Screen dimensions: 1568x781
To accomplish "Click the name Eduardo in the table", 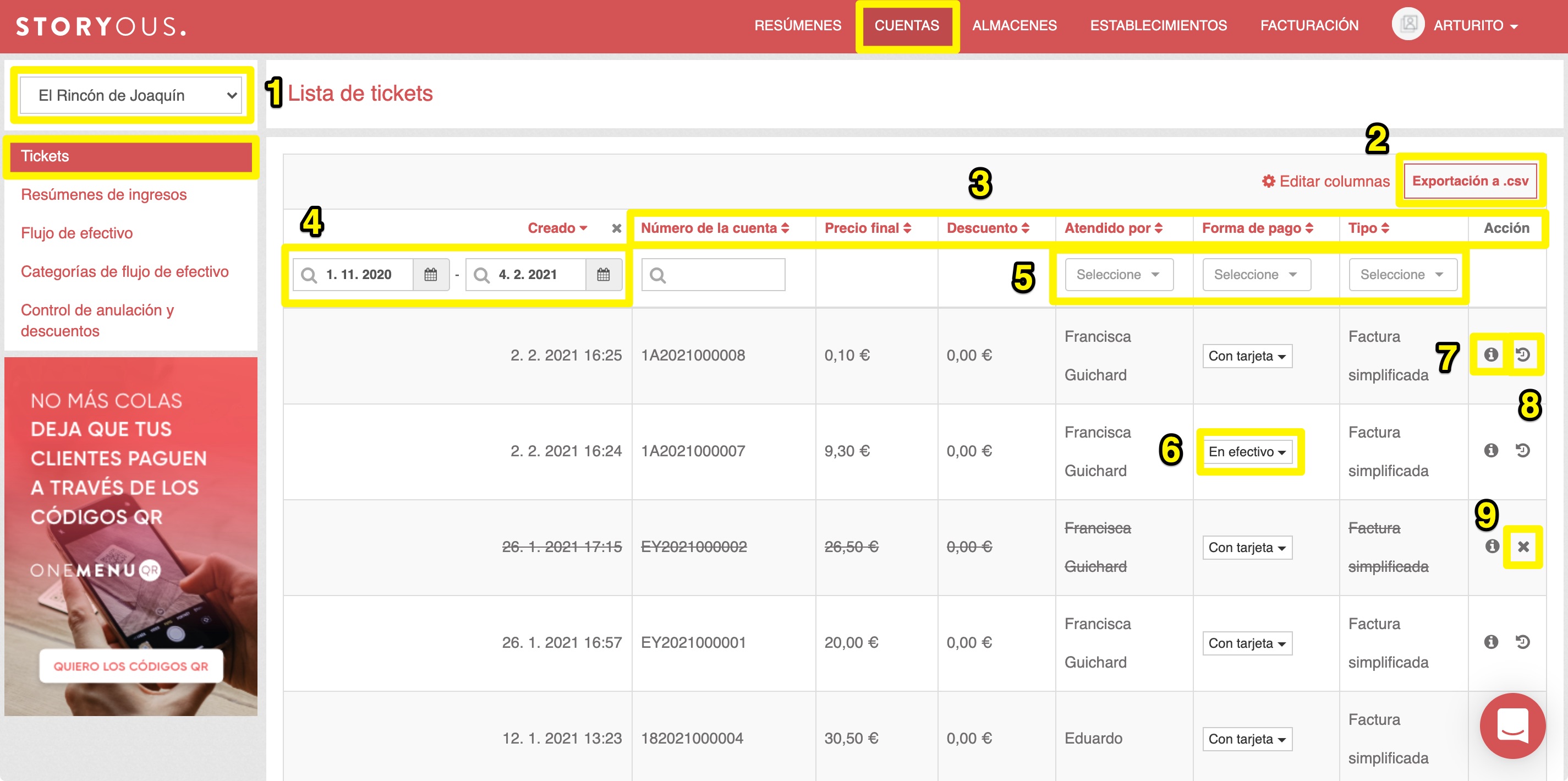I will tap(1093, 739).
